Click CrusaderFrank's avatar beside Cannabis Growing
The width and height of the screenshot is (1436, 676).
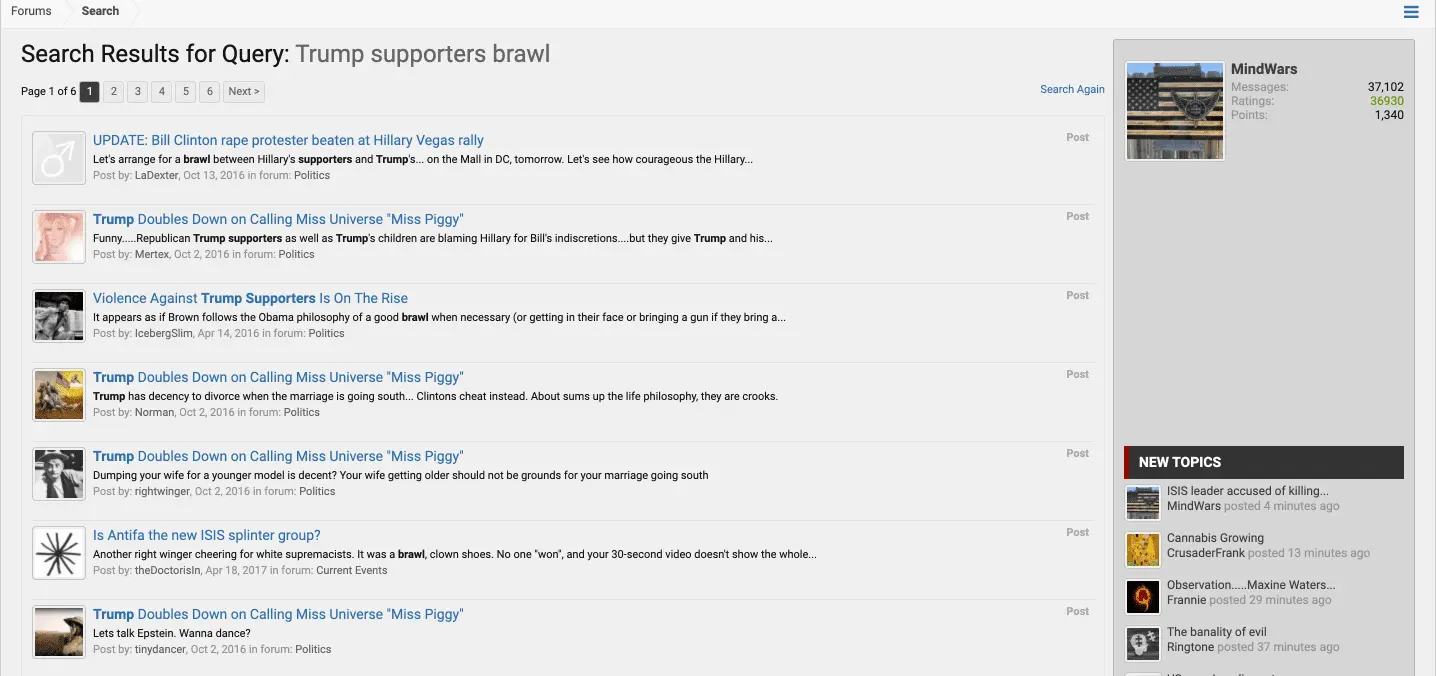[1143, 550]
